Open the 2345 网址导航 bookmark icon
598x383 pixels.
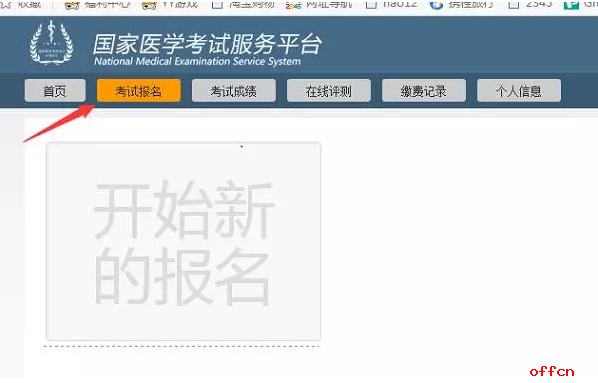click(293, 5)
